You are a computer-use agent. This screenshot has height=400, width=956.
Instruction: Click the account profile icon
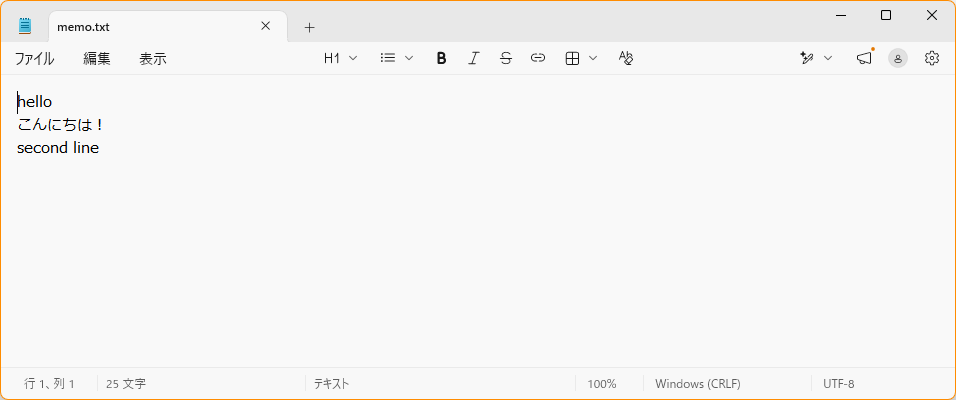tap(897, 59)
